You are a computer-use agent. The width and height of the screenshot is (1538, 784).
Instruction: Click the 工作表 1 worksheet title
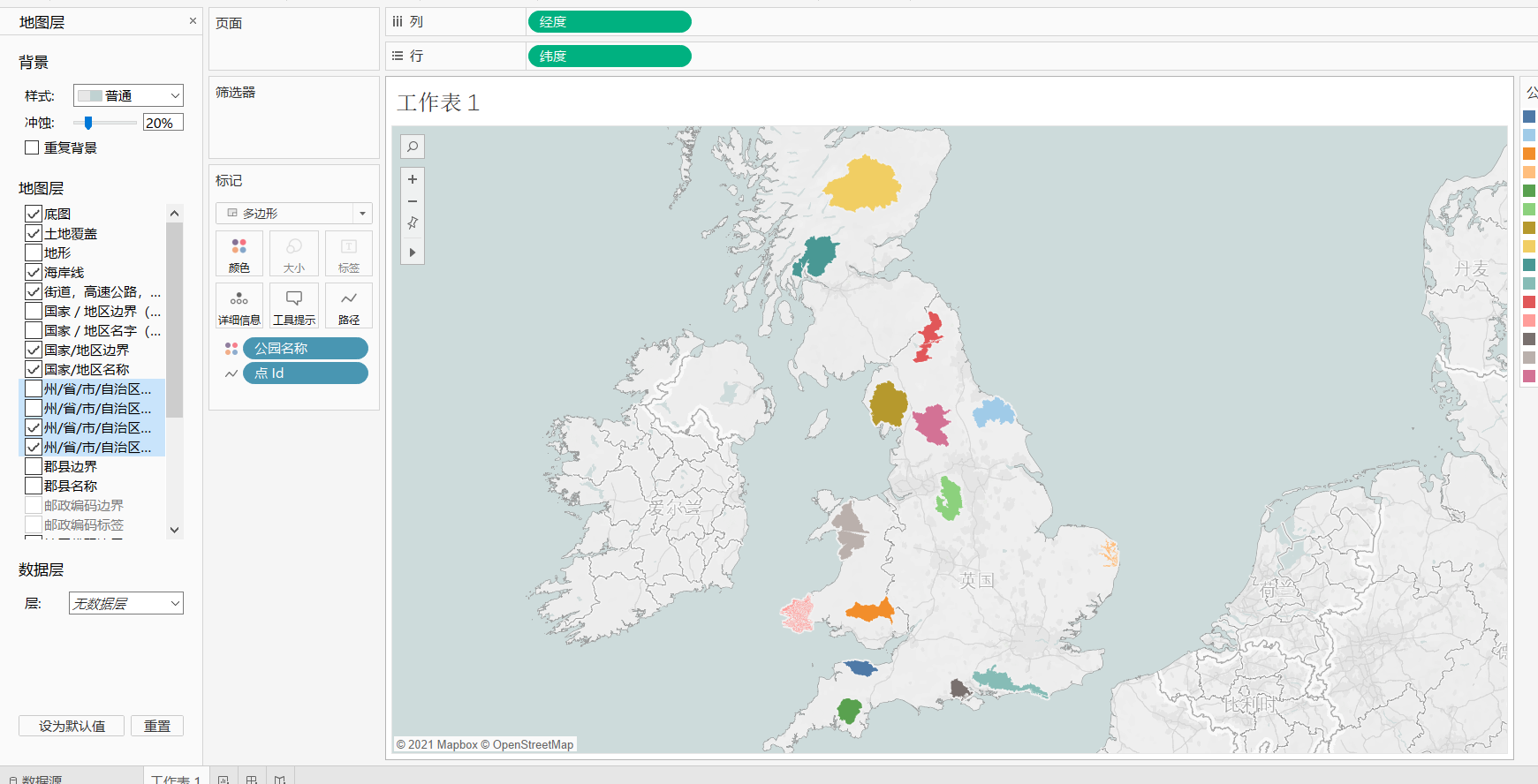438,102
